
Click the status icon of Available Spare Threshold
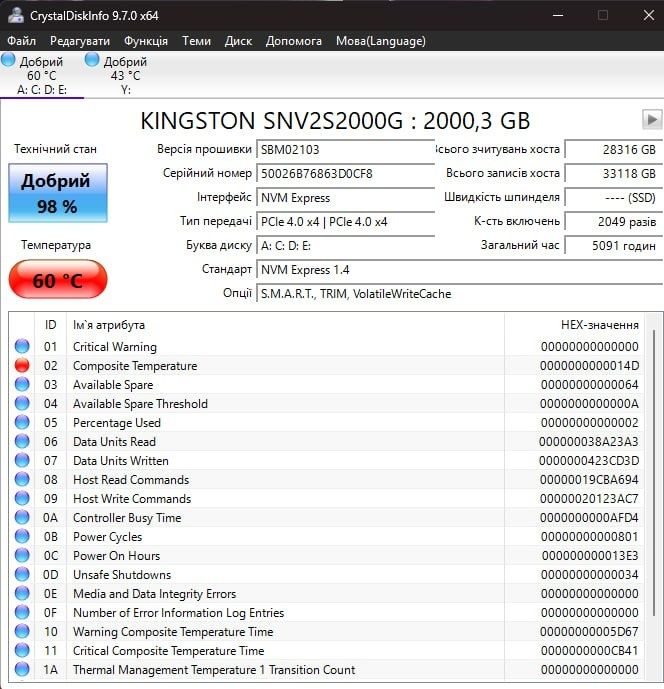[x=22, y=403]
